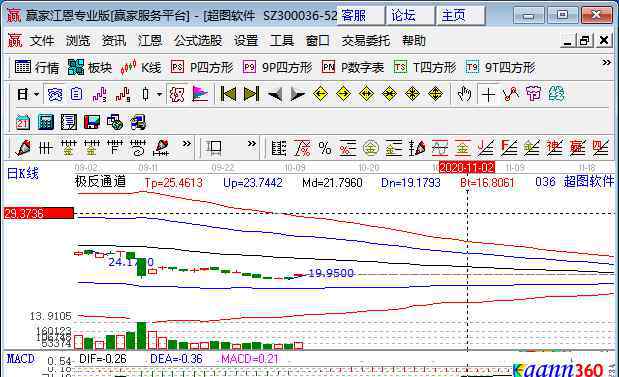Click the 2020-11-02 date marker
The image size is (619, 377).
coord(467,167)
